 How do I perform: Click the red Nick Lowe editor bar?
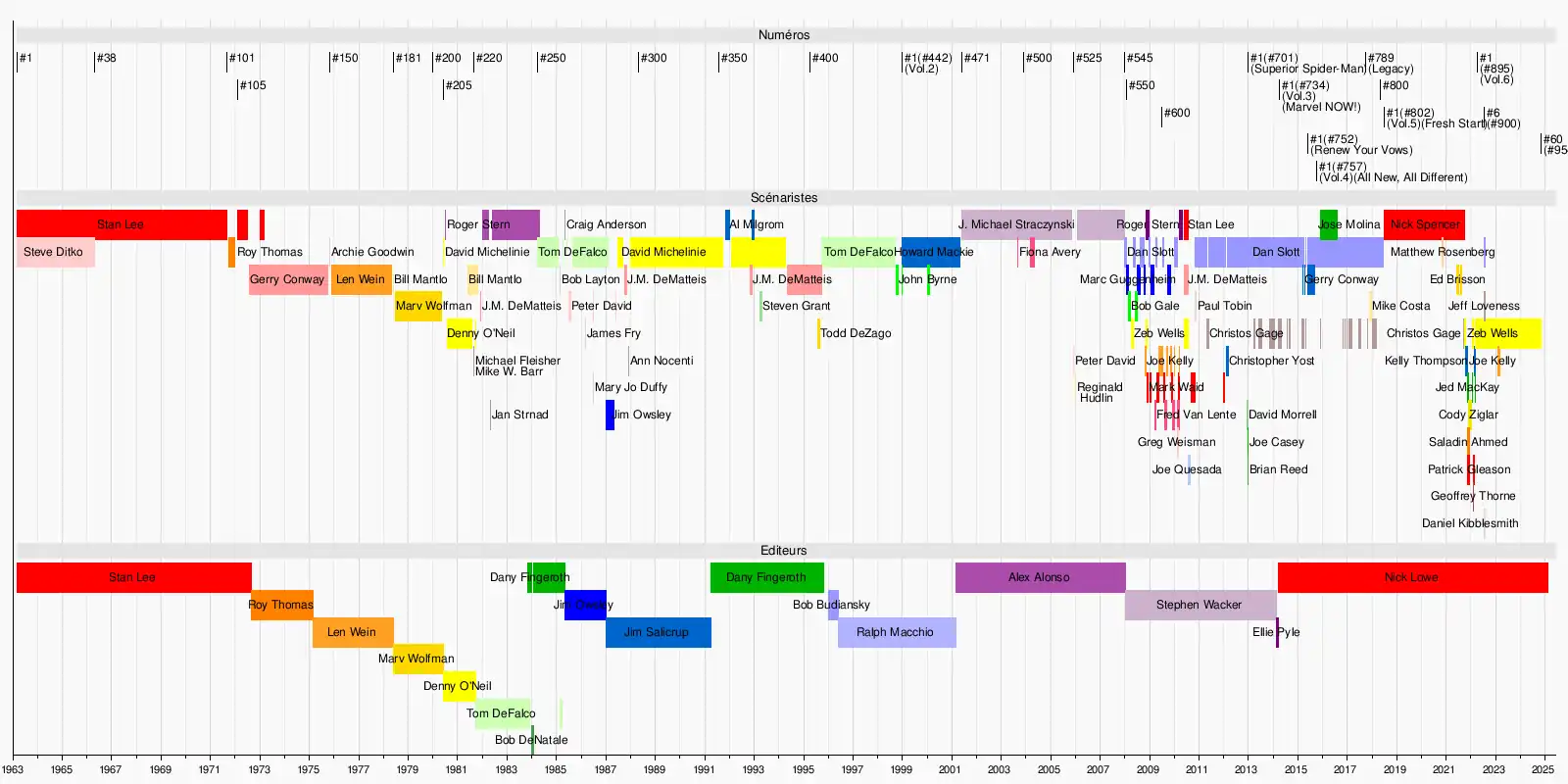click(x=1411, y=577)
